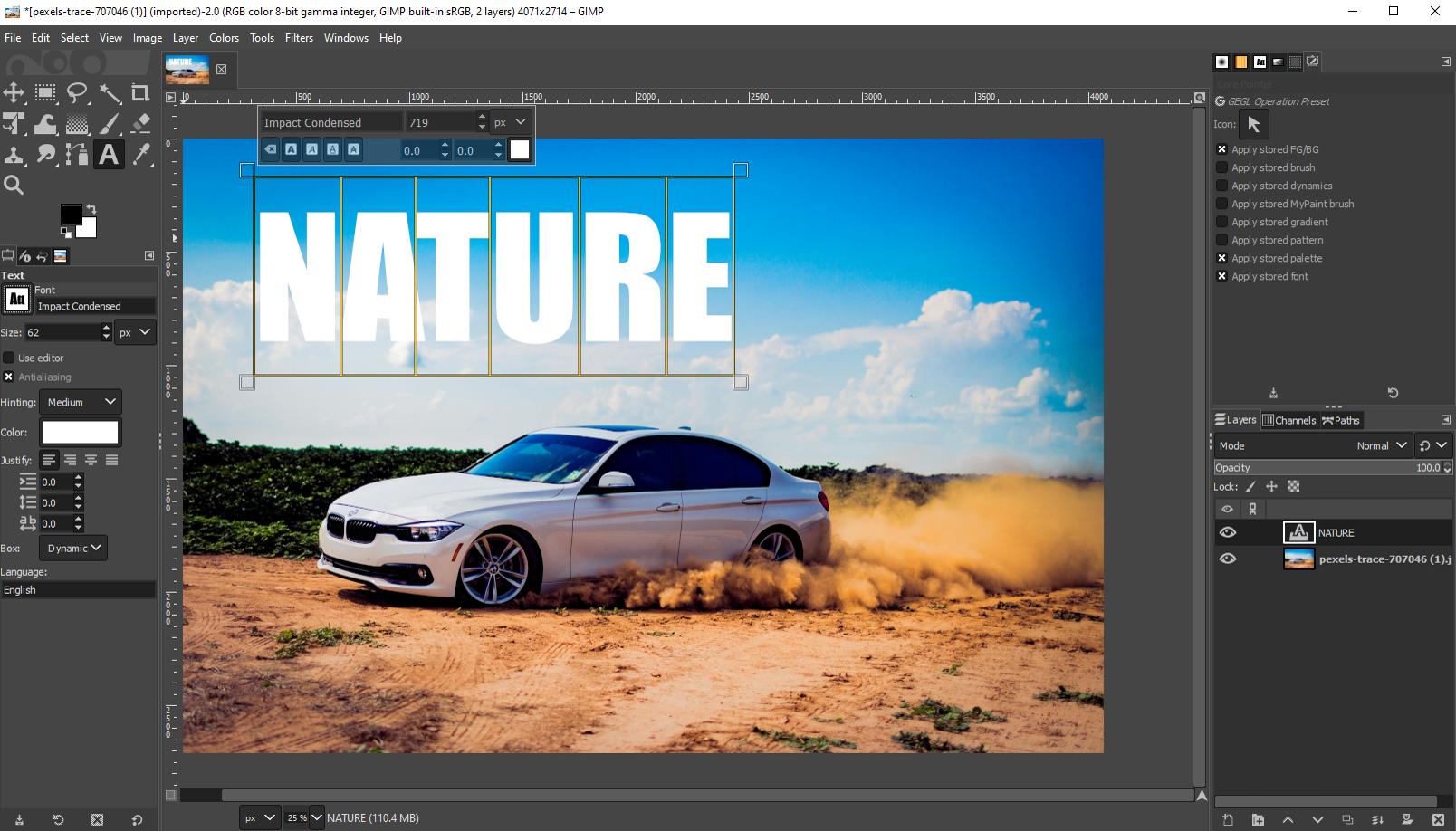Open the text Box Dynamic dropdown
Viewport: 1456px width, 831px height.
(72, 548)
